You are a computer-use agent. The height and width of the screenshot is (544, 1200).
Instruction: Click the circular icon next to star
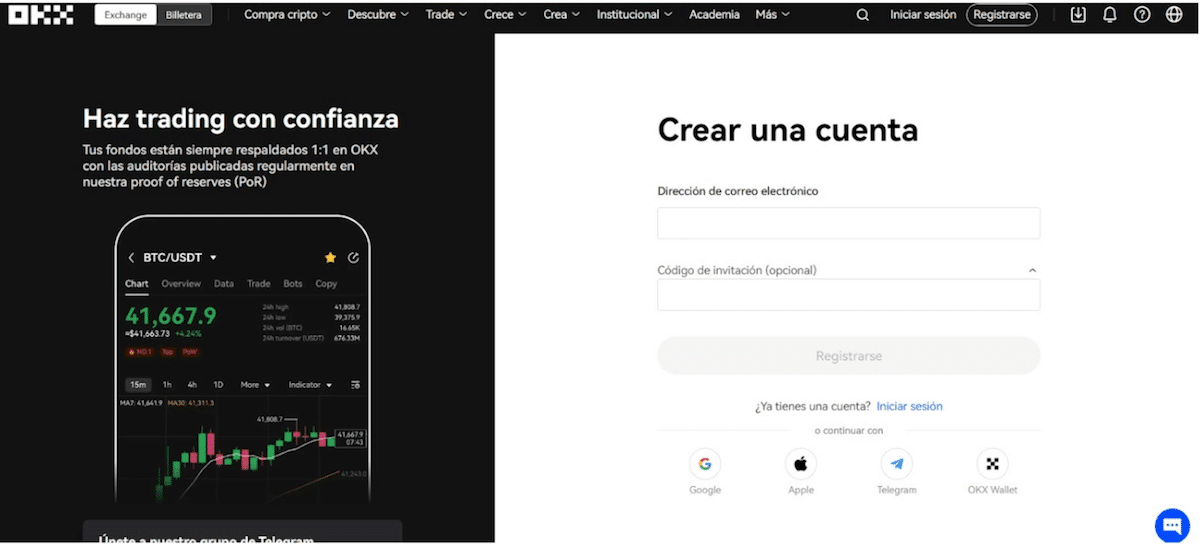(354, 257)
